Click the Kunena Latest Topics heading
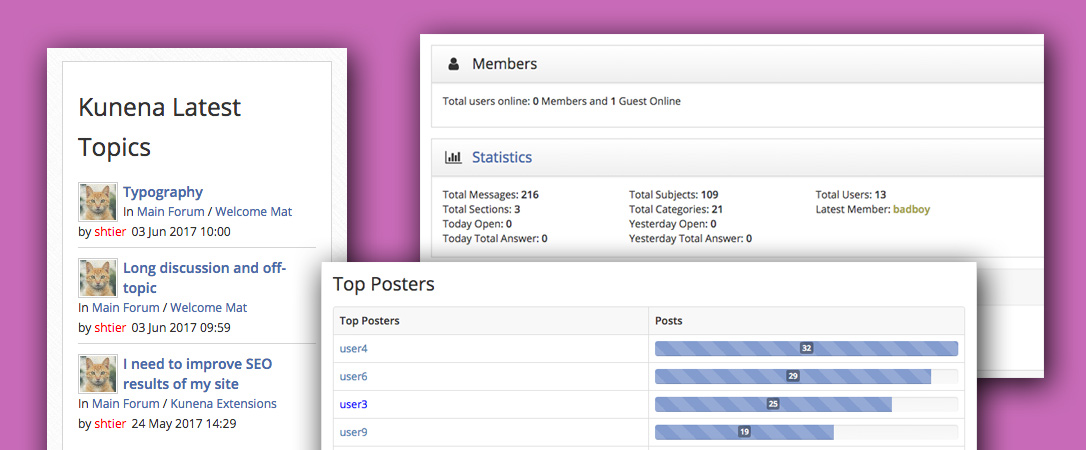1086x450 pixels. click(159, 127)
